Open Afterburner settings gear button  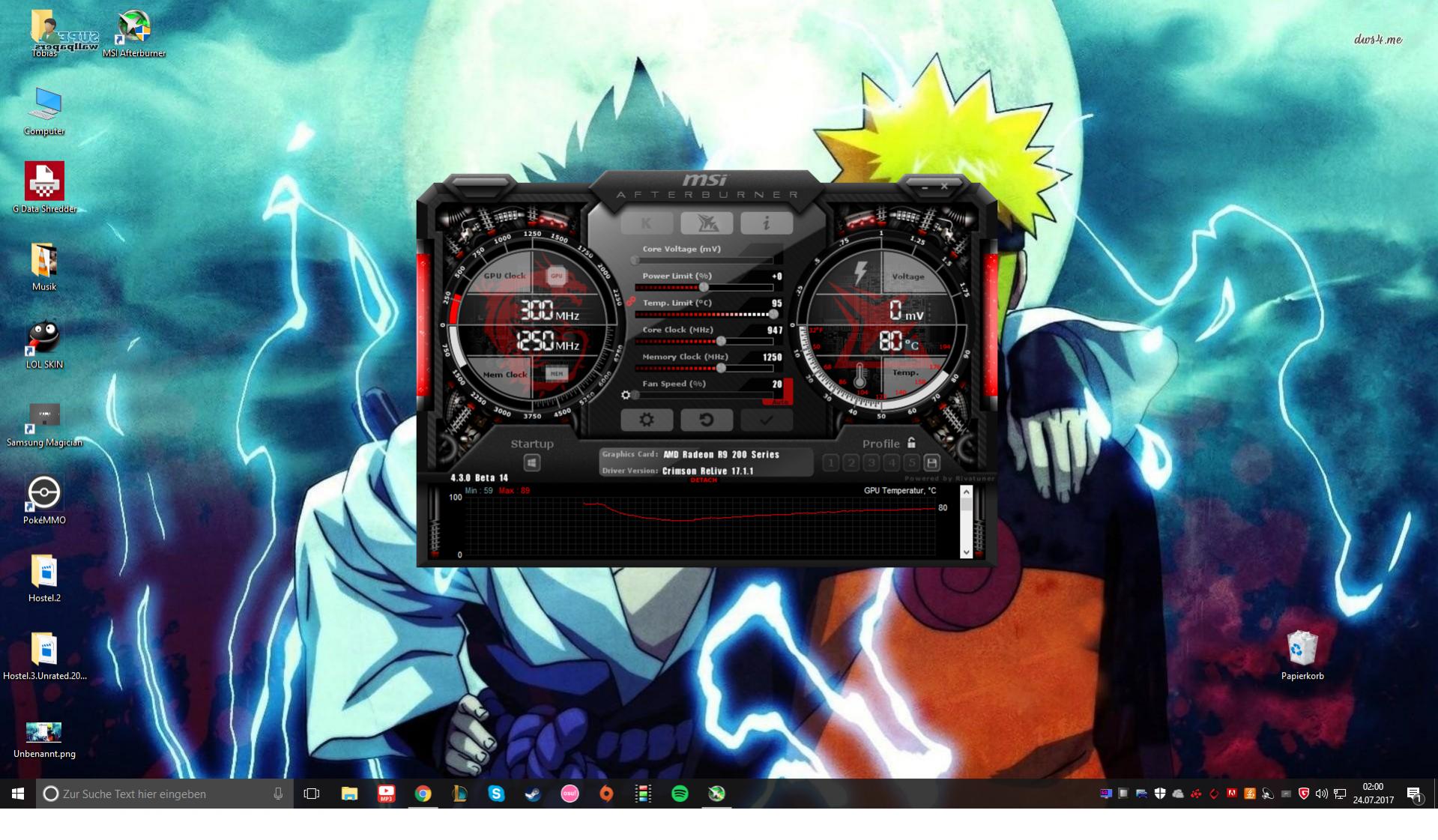[x=646, y=420]
